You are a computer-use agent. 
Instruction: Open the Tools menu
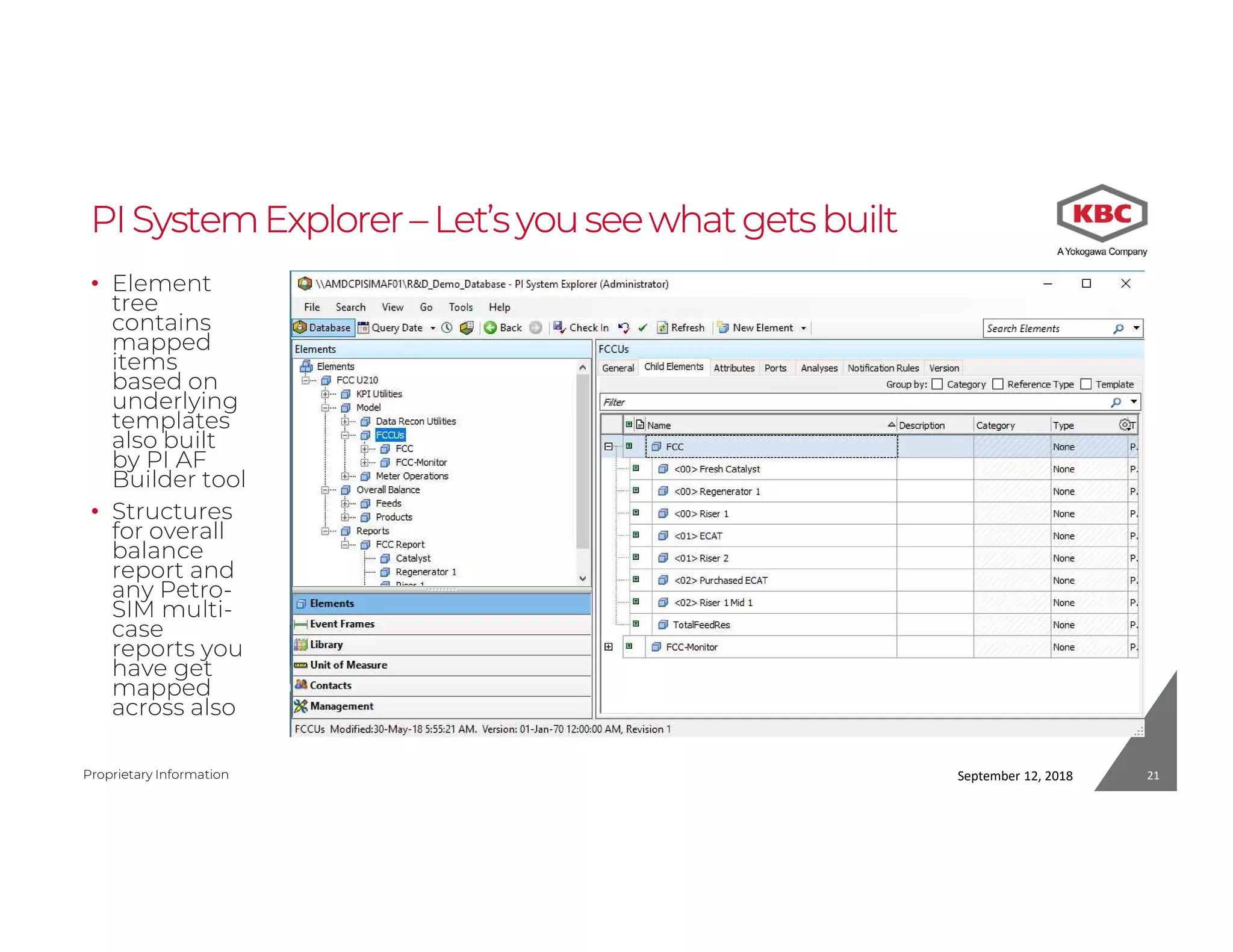coord(461,307)
